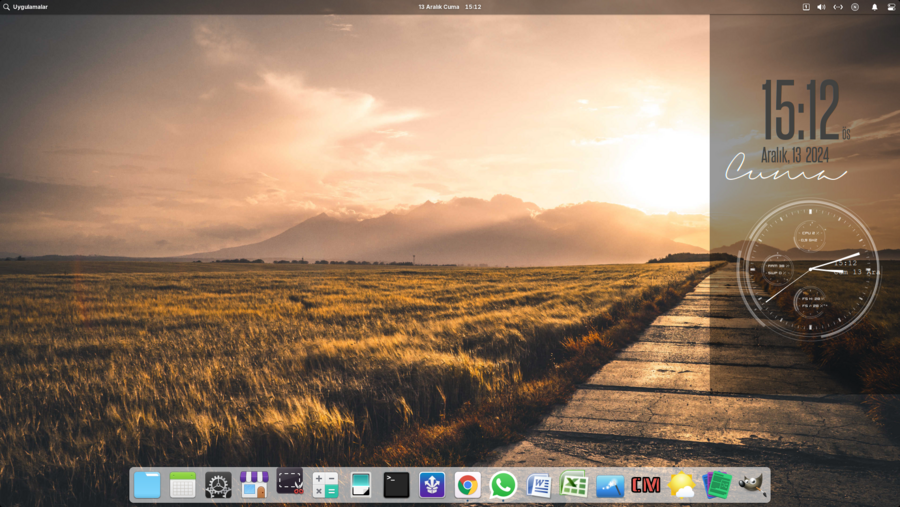Click the date and time in top panel
Screen dimensions: 900x507
pos(449,7)
